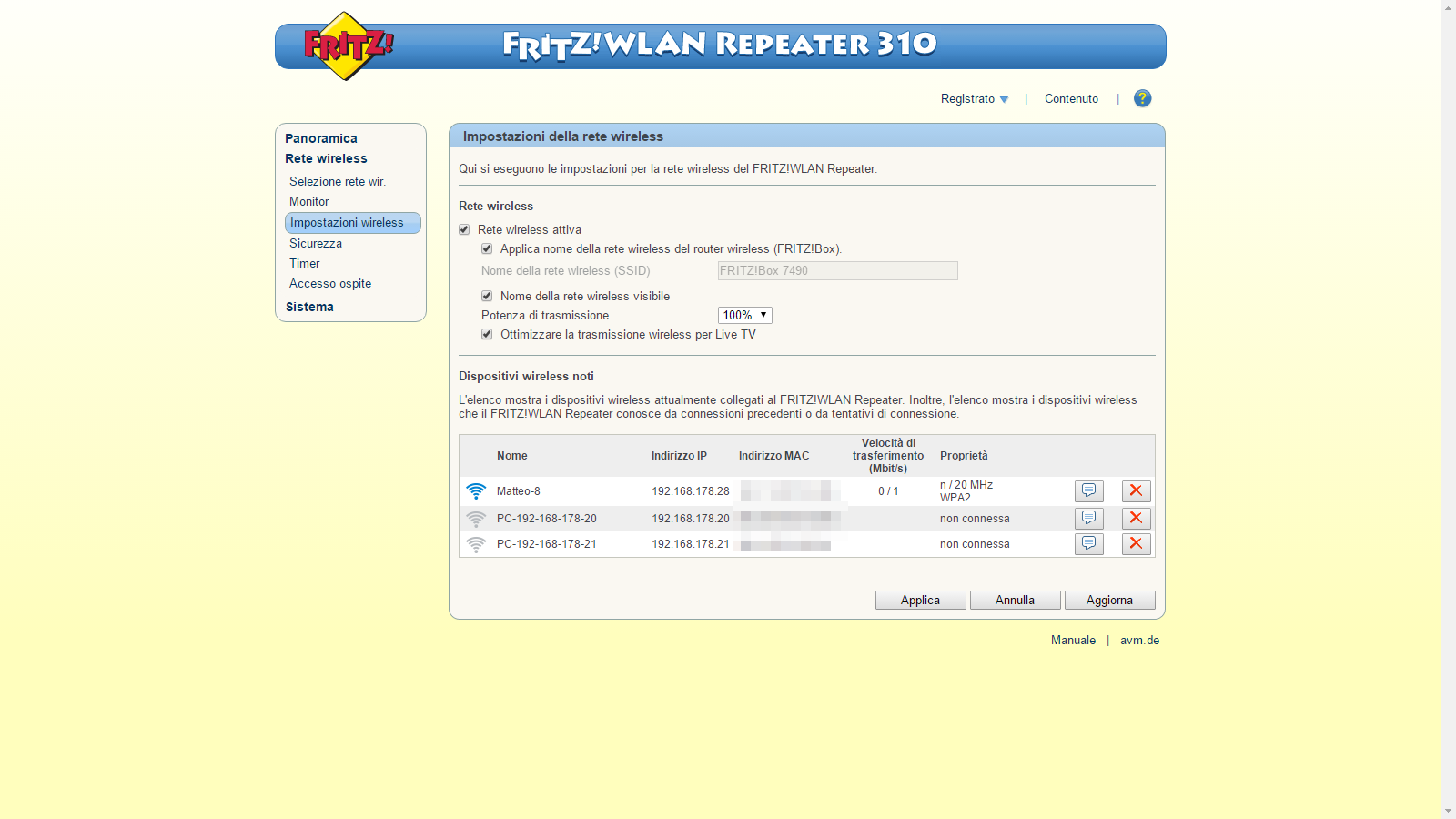Image resolution: width=1456 pixels, height=819 pixels.
Task: Toggle 'Ottimizzare la trasmissione' Live TV checkbox
Action: [487, 335]
